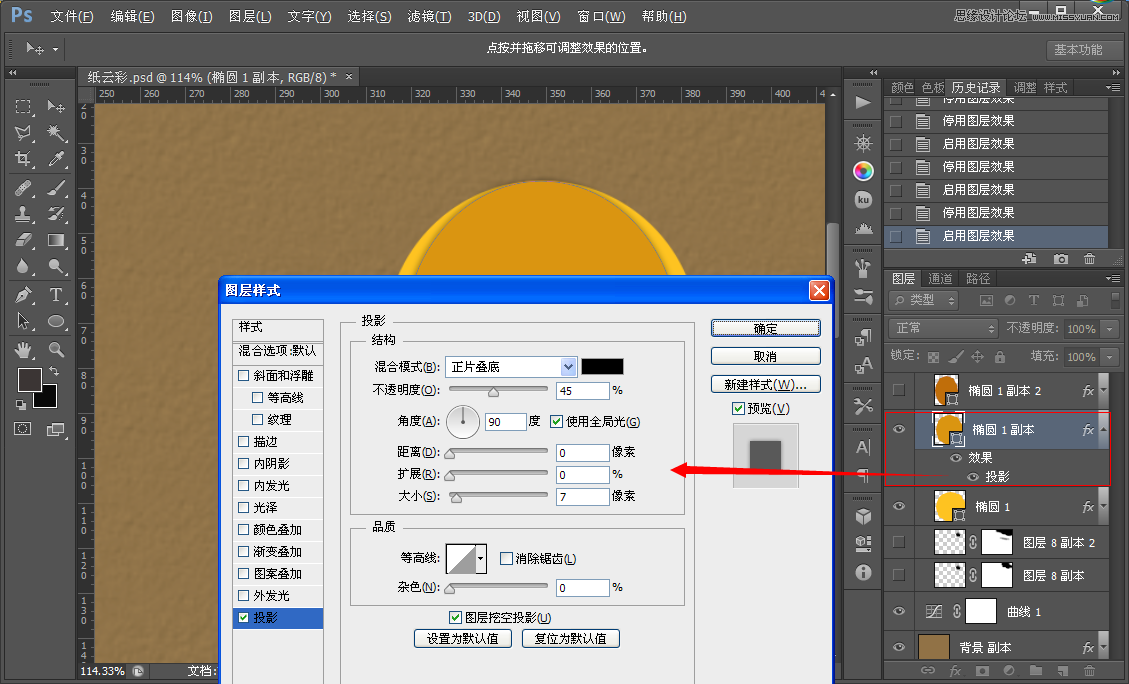Open the 等高线 contour picker arrow

pos(481,559)
